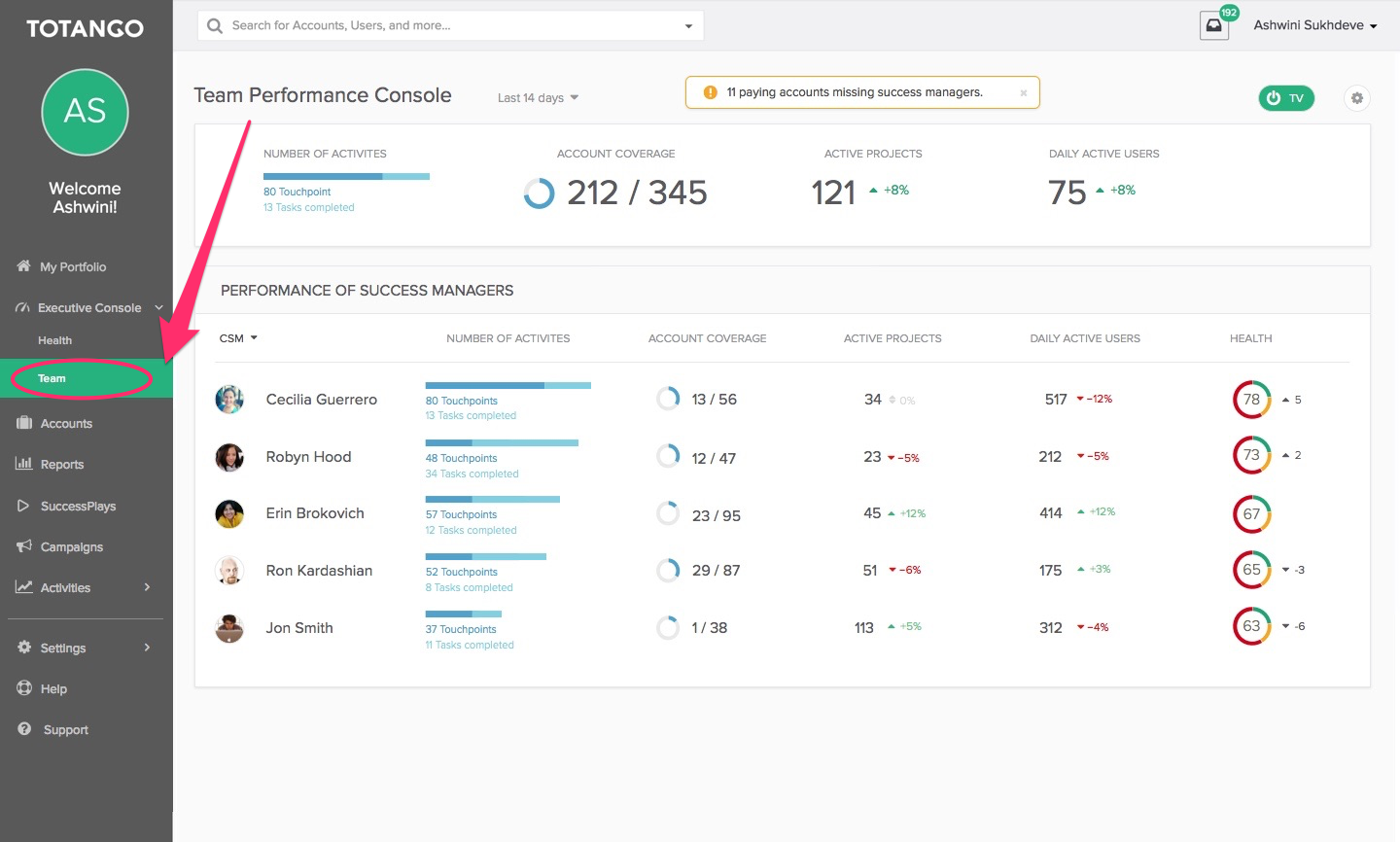Click Jon Smith's health score 63
The height and width of the screenshot is (842, 1400).
click(x=1252, y=626)
